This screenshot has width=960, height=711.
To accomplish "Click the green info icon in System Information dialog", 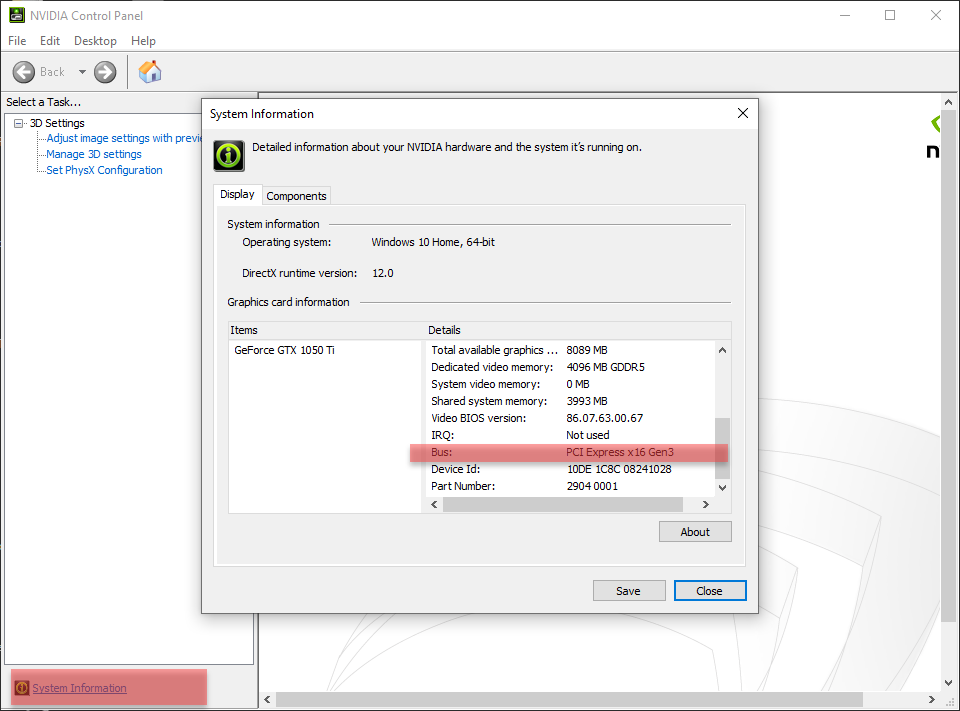I will click(229, 156).
